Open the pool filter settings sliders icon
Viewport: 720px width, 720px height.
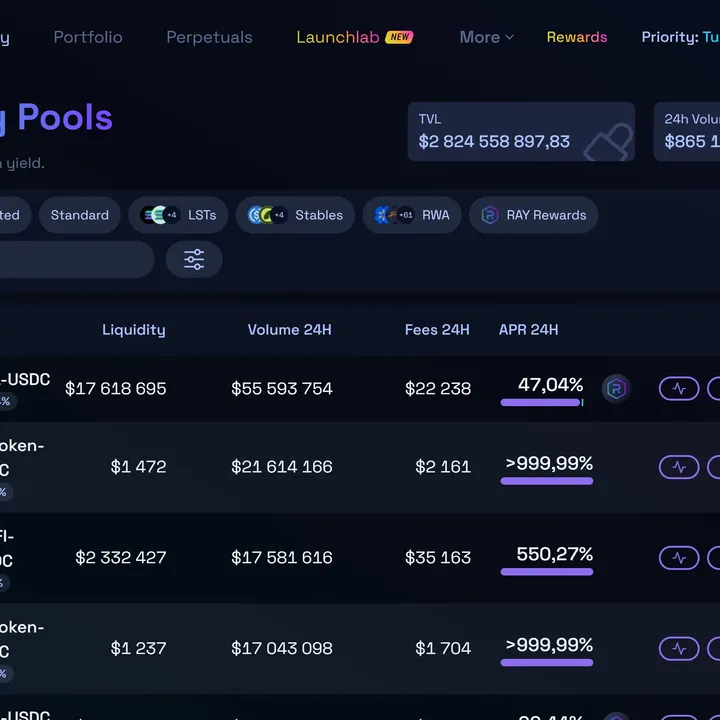pos(194,260)
